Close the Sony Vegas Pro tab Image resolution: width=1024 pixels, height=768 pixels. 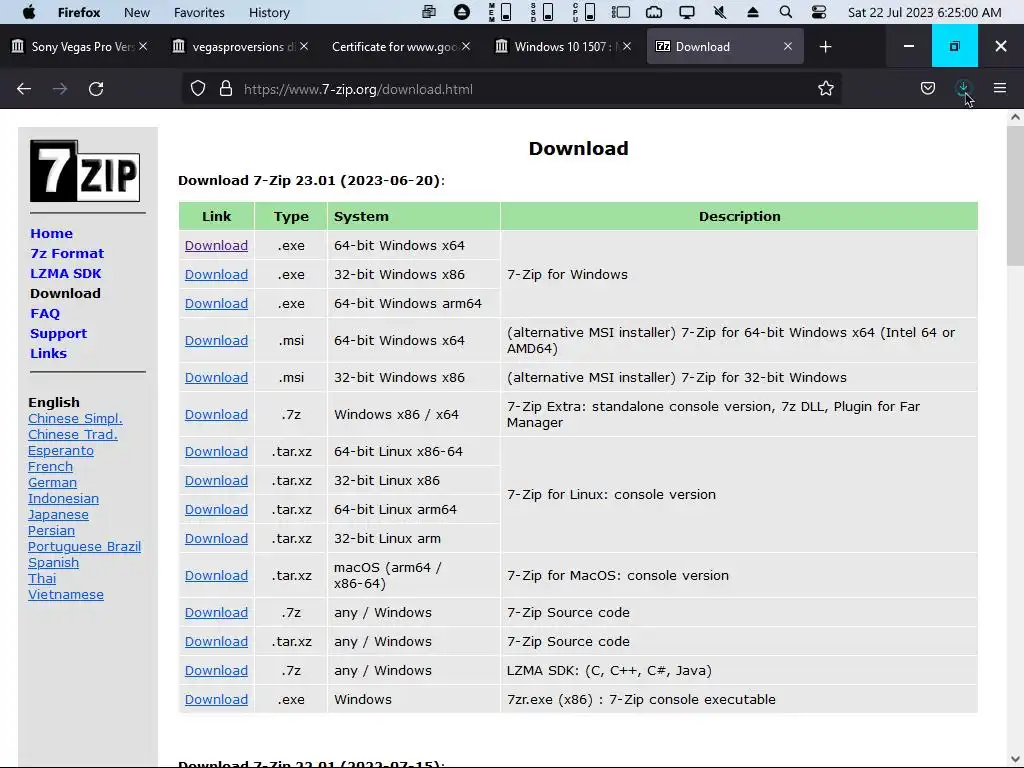(143, 46)
